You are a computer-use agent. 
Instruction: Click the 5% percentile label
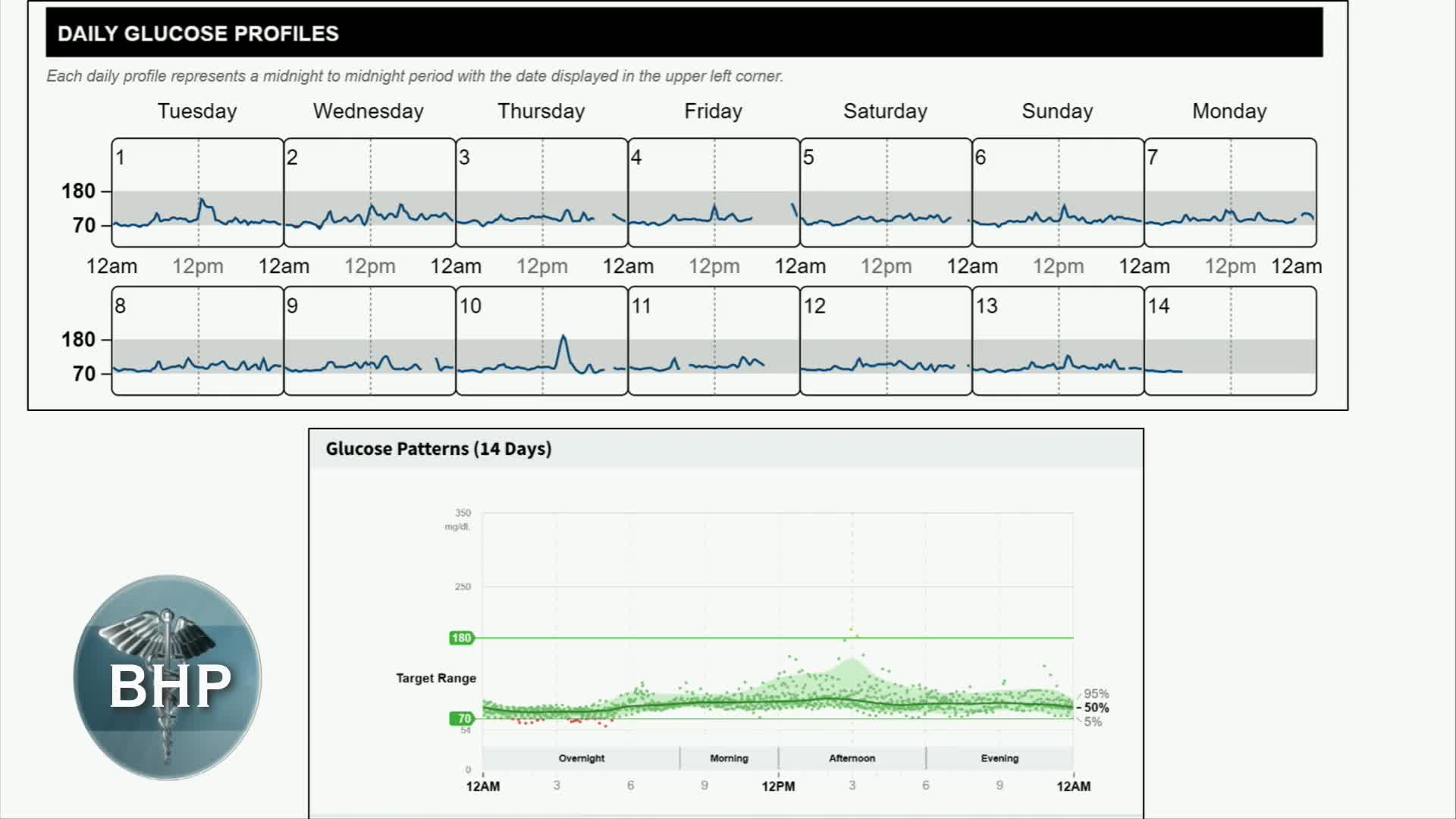pos(1092,722)
